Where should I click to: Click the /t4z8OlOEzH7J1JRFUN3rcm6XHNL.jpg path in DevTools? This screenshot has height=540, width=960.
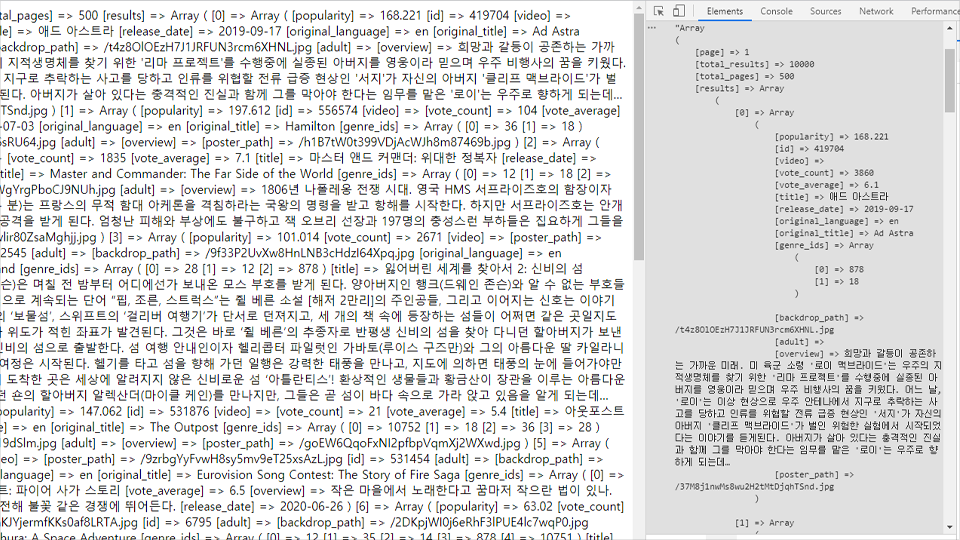point(754,329)
